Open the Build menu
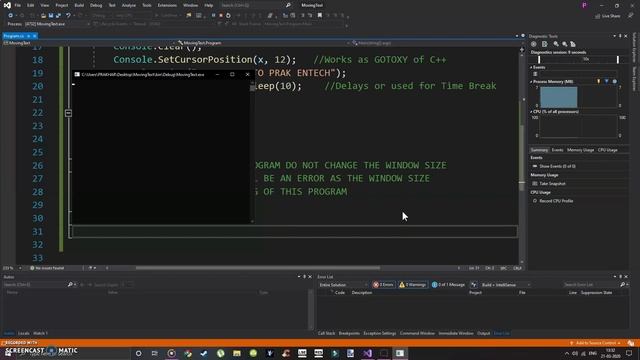Image resolution: width=640 pixels, height=360 pixels. [x=79, y=5]
